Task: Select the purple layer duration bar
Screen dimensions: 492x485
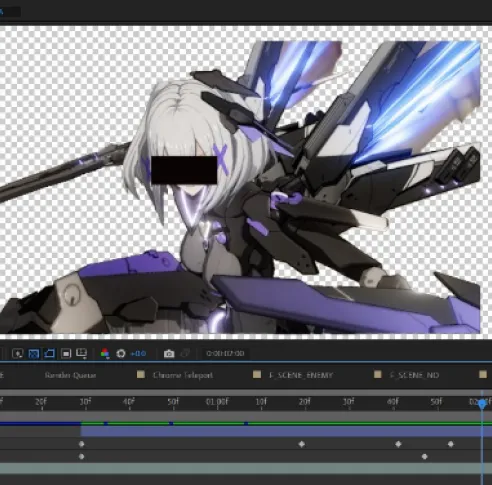Action: pyautogui.click(x=286, y=432)
